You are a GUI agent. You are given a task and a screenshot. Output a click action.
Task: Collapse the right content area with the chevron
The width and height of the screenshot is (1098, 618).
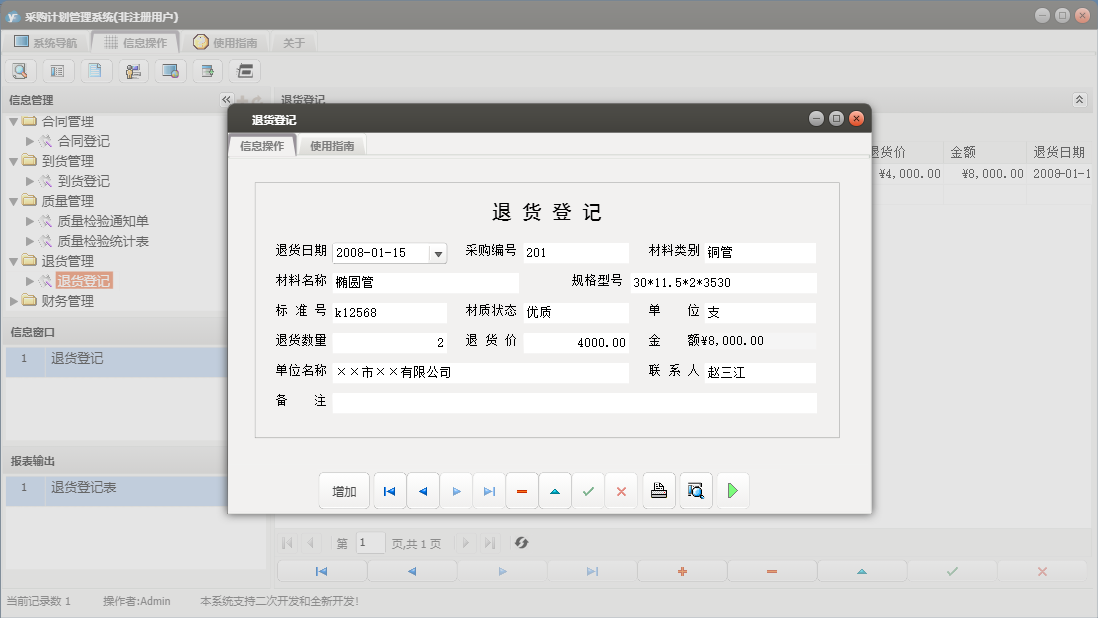click(x=1078, y=99)
